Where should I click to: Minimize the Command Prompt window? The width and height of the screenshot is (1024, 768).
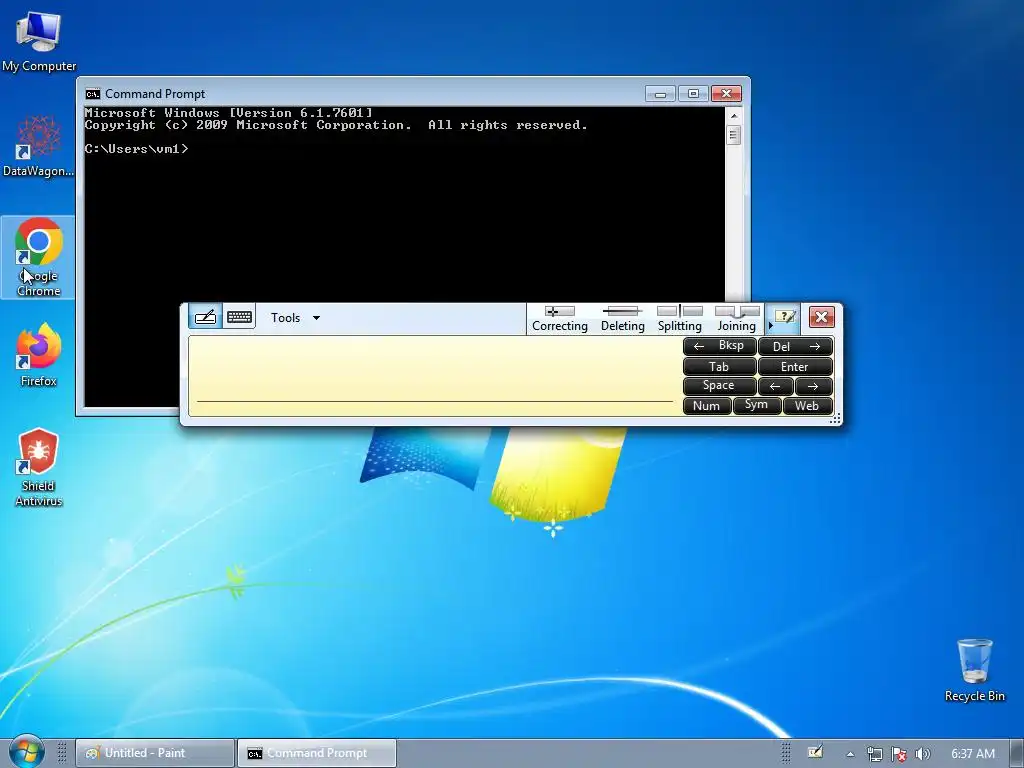coord(660,94)
